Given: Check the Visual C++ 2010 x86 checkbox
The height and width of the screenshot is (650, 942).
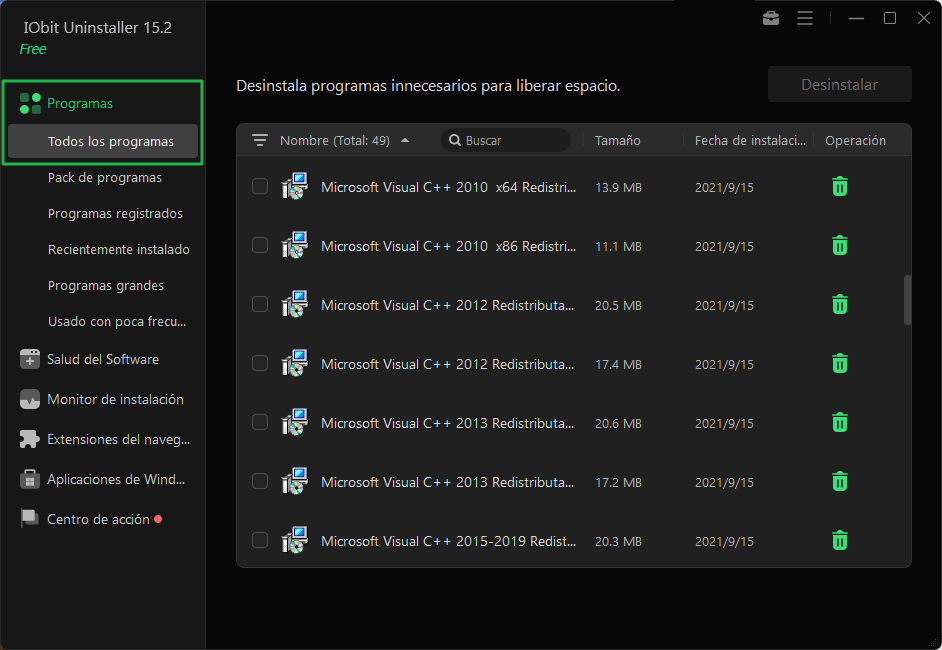Looking at the screenshot, I should (x=260, y=245).
